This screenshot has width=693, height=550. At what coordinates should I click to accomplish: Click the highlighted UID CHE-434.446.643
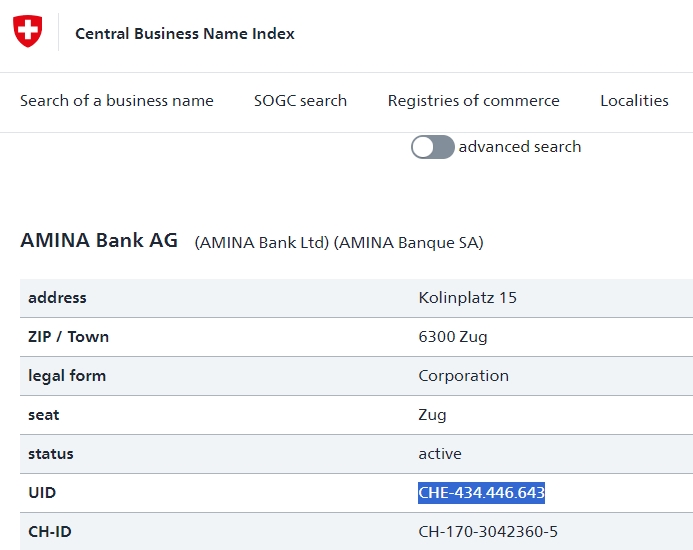(x=481, y=493)
